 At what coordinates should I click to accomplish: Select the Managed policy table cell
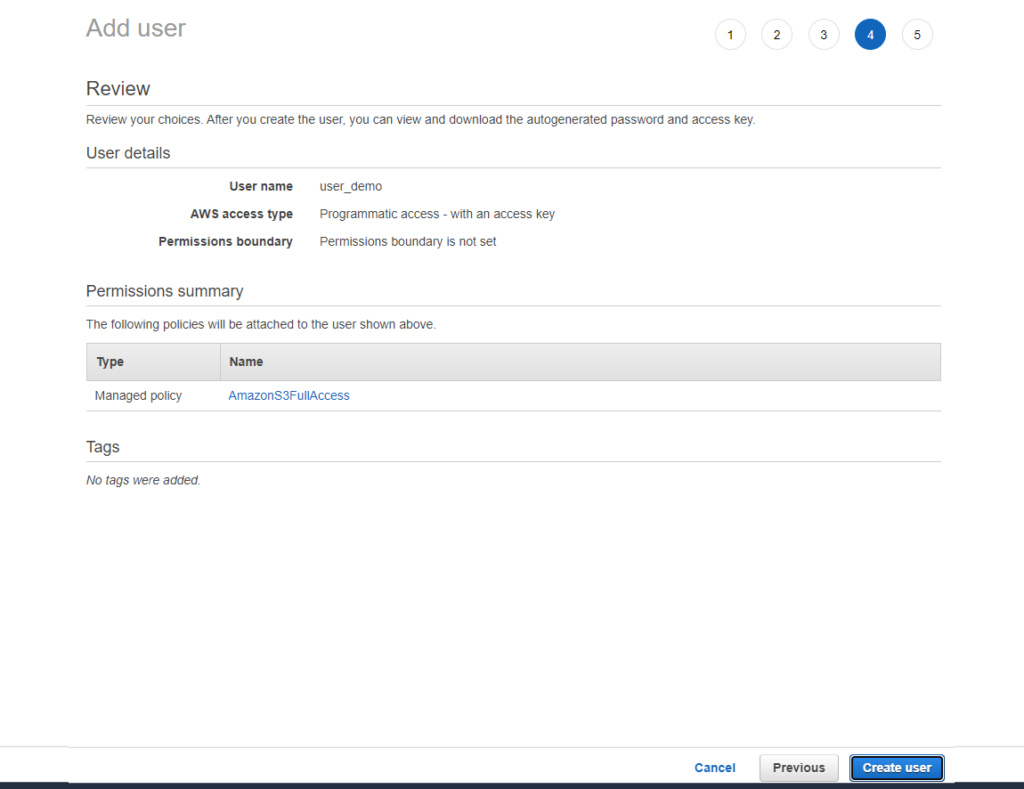pos(138,396)
